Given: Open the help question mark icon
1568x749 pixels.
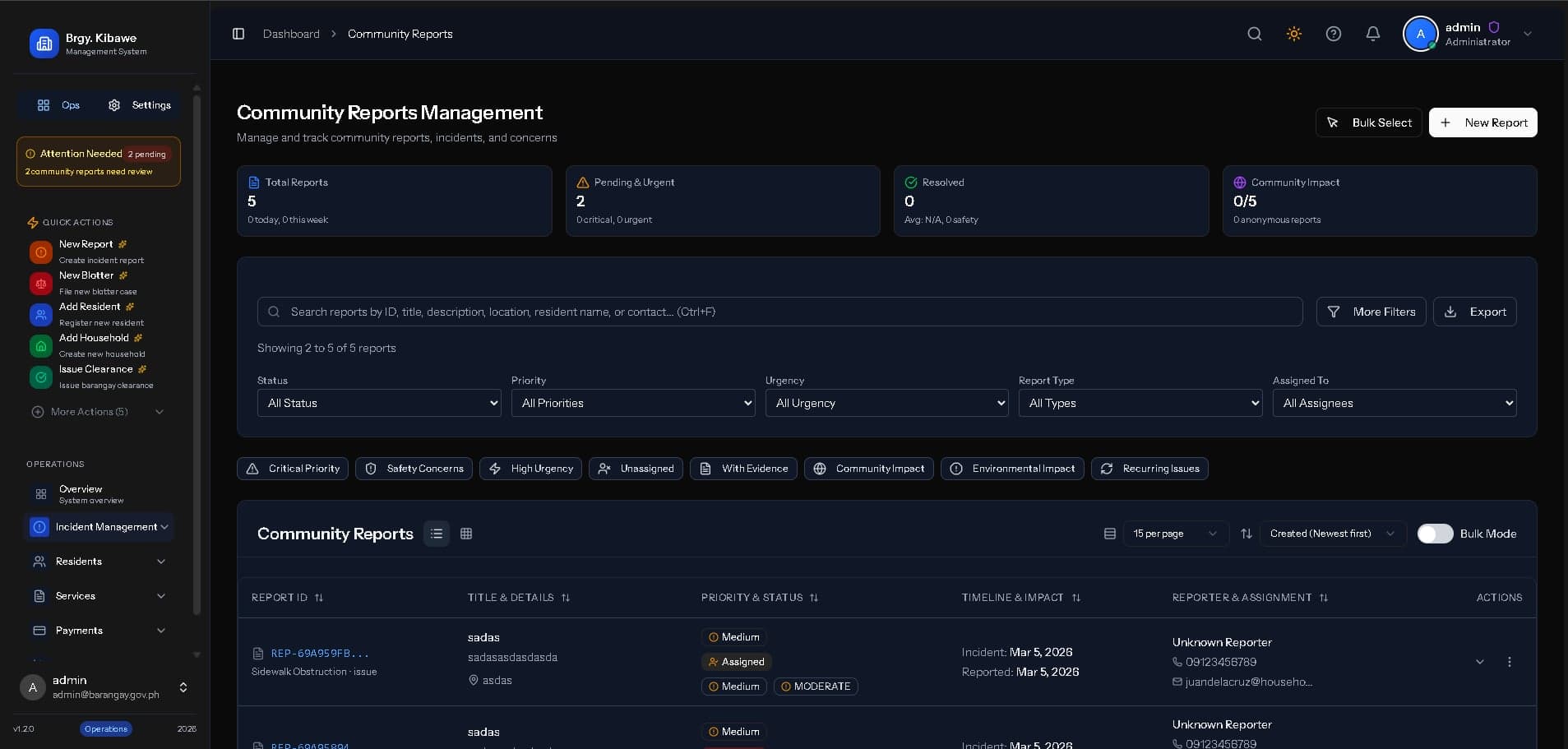Looking at the screenshot, I should 1333,34.
